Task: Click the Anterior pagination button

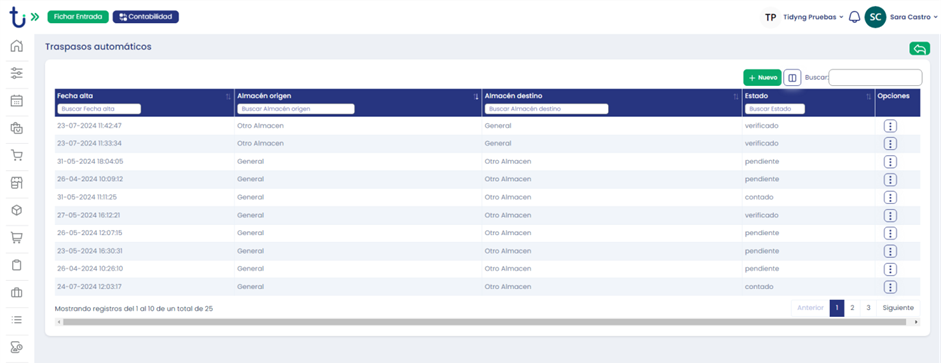Action: 810,308
